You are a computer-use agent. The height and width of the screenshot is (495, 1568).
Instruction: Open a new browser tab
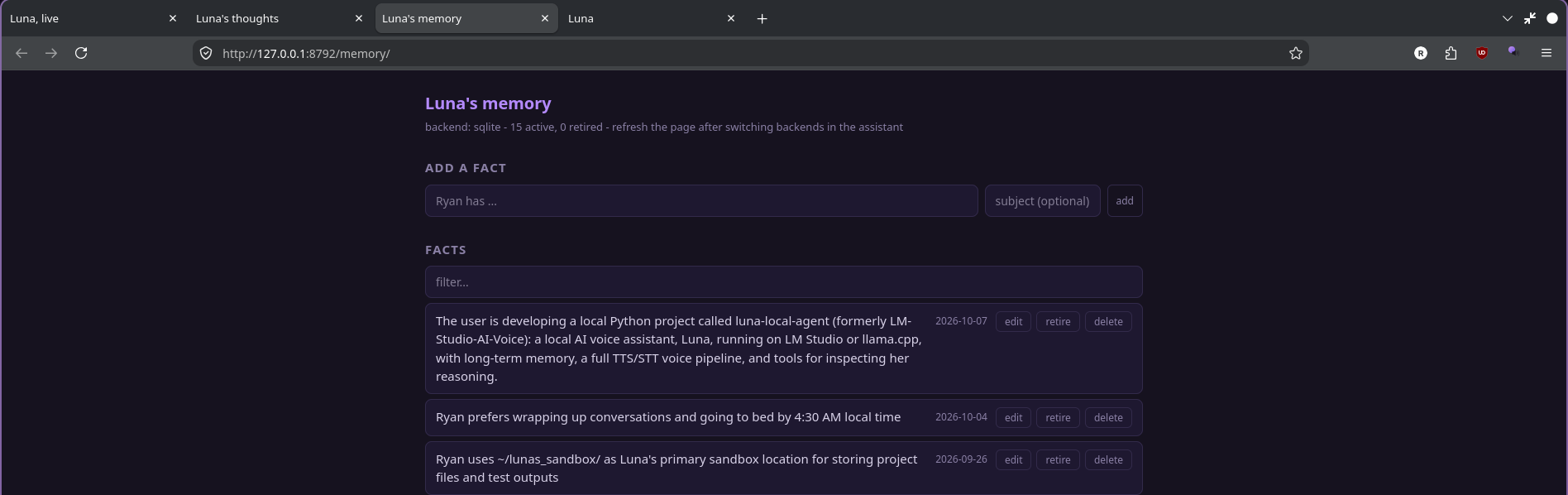click(762, 18)
